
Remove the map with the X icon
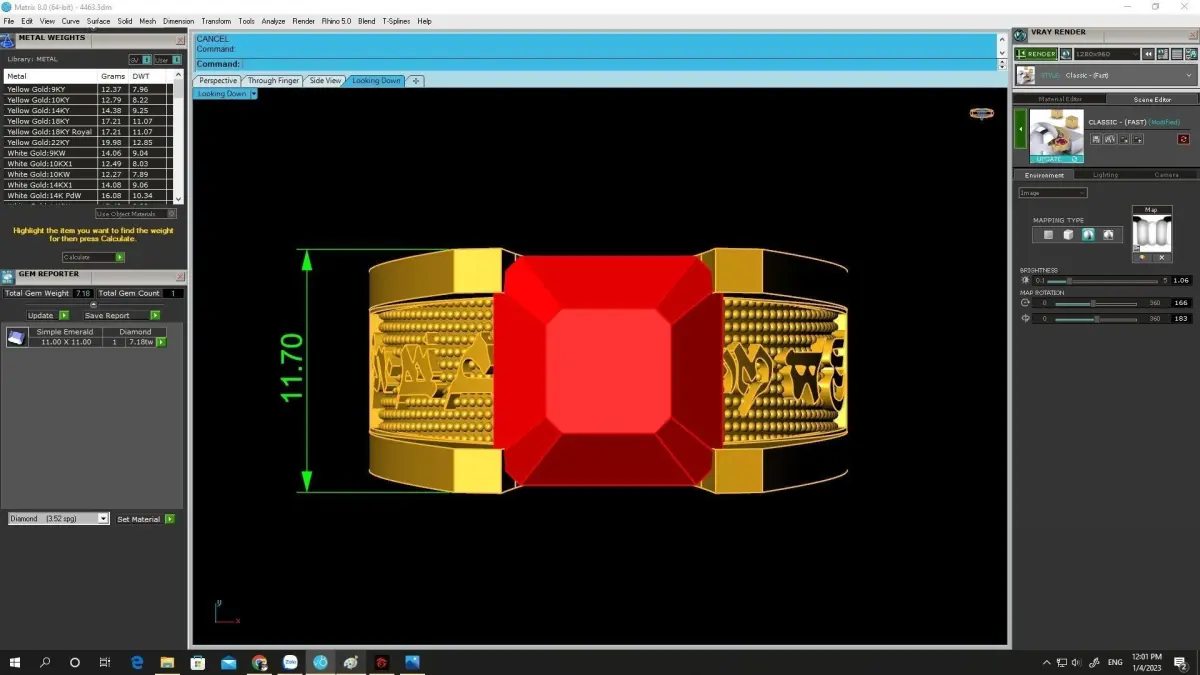1161,258
